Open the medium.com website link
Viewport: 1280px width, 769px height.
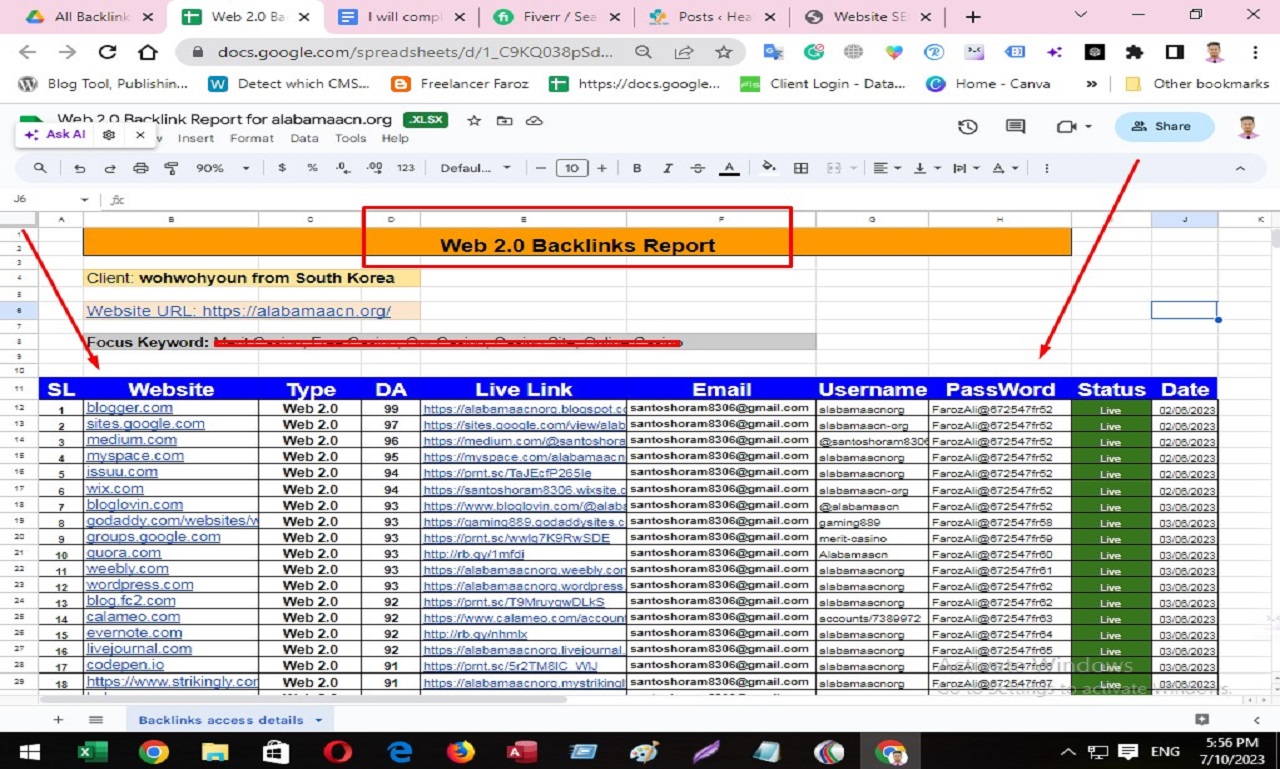pos(131,439)
